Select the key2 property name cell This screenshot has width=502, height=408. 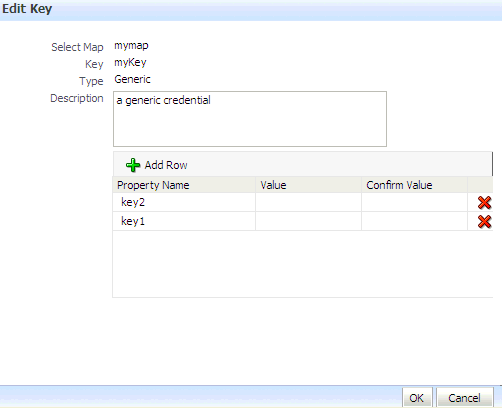coord(184,202)
